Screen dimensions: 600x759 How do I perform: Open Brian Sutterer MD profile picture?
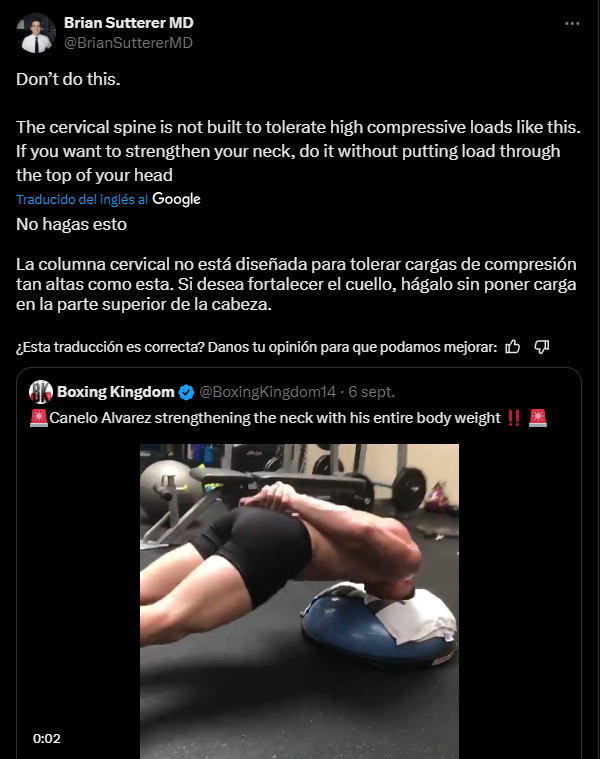point(36,33)
